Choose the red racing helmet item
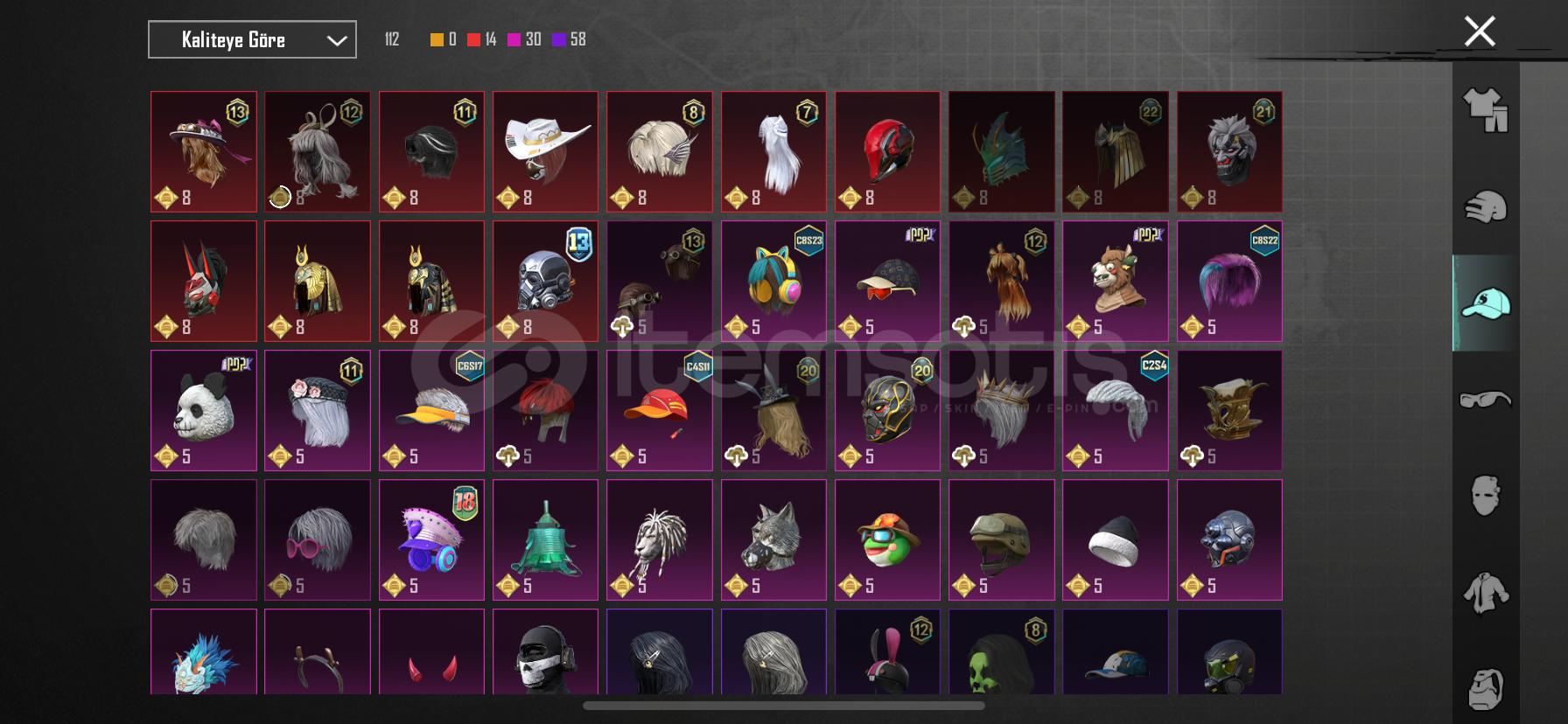1568x724 pixels. (887, 151)
